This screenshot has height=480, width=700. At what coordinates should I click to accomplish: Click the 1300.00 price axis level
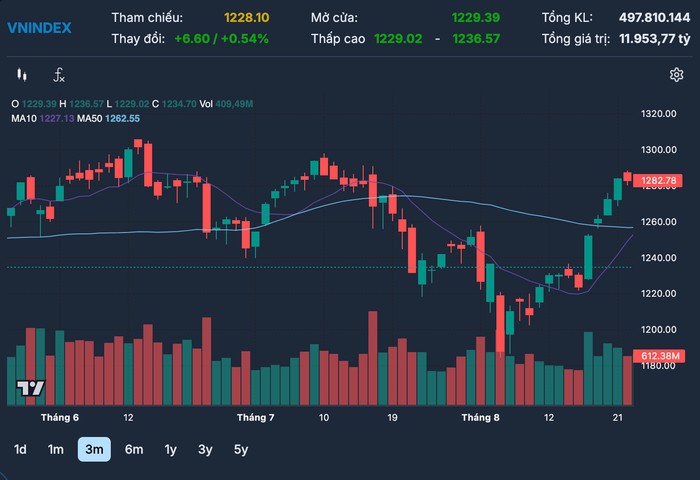658,150
